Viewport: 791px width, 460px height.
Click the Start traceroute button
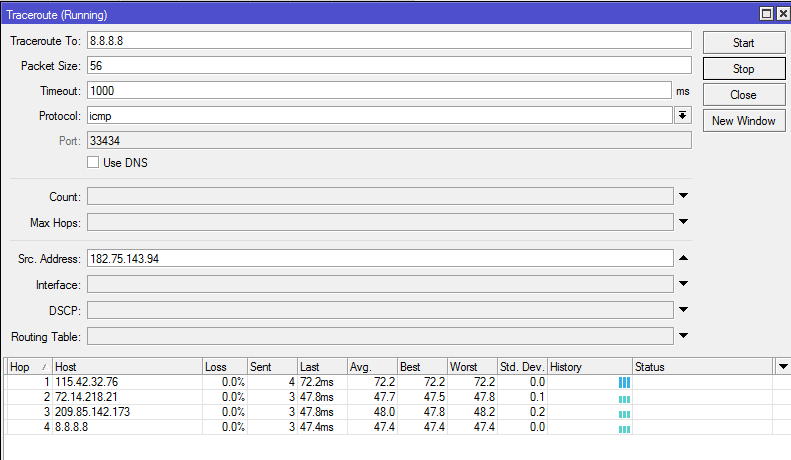[743, 43]
